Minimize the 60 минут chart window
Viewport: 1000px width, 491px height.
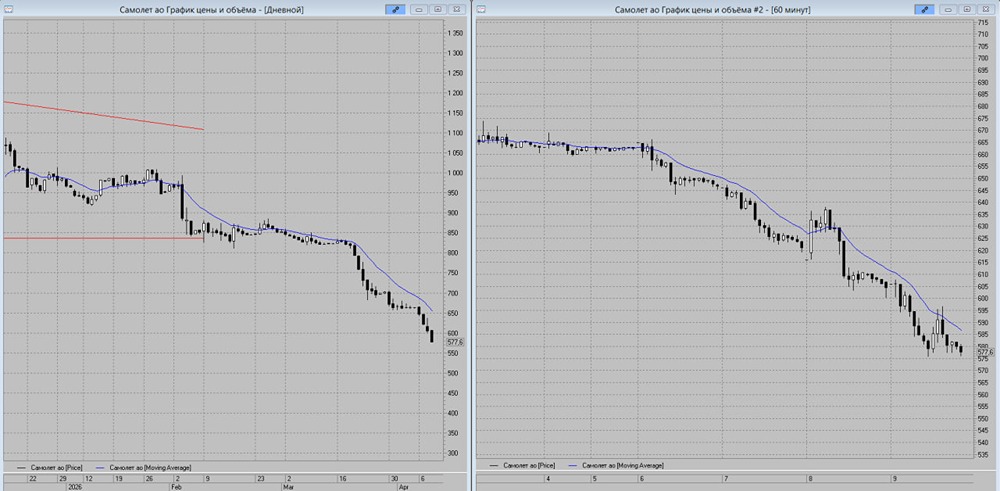(x=949, y=10)
